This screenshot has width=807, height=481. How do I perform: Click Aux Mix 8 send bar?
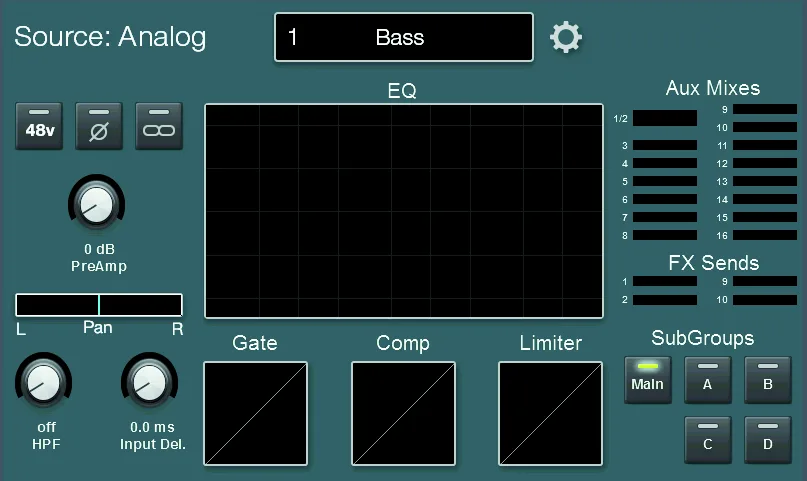pos(665,235)
